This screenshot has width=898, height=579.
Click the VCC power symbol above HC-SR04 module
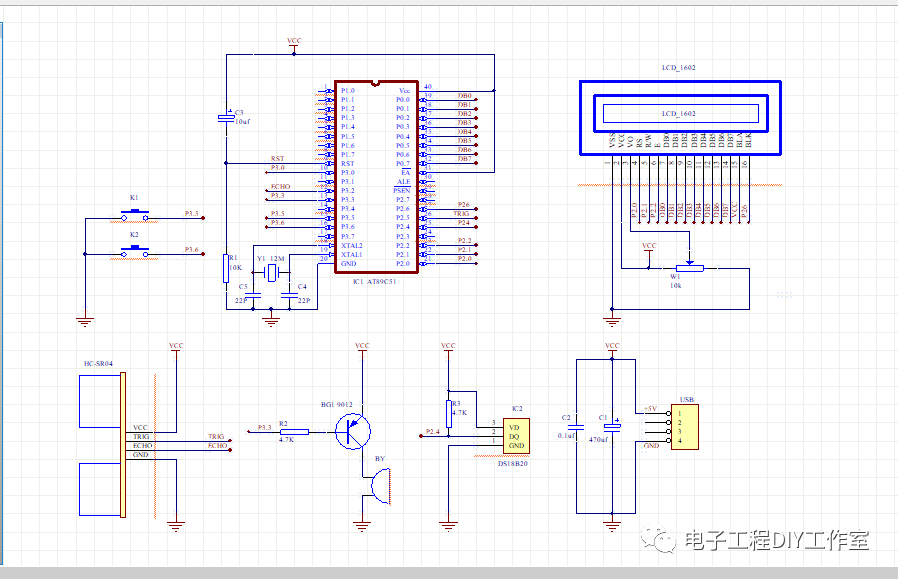[176, 349]
